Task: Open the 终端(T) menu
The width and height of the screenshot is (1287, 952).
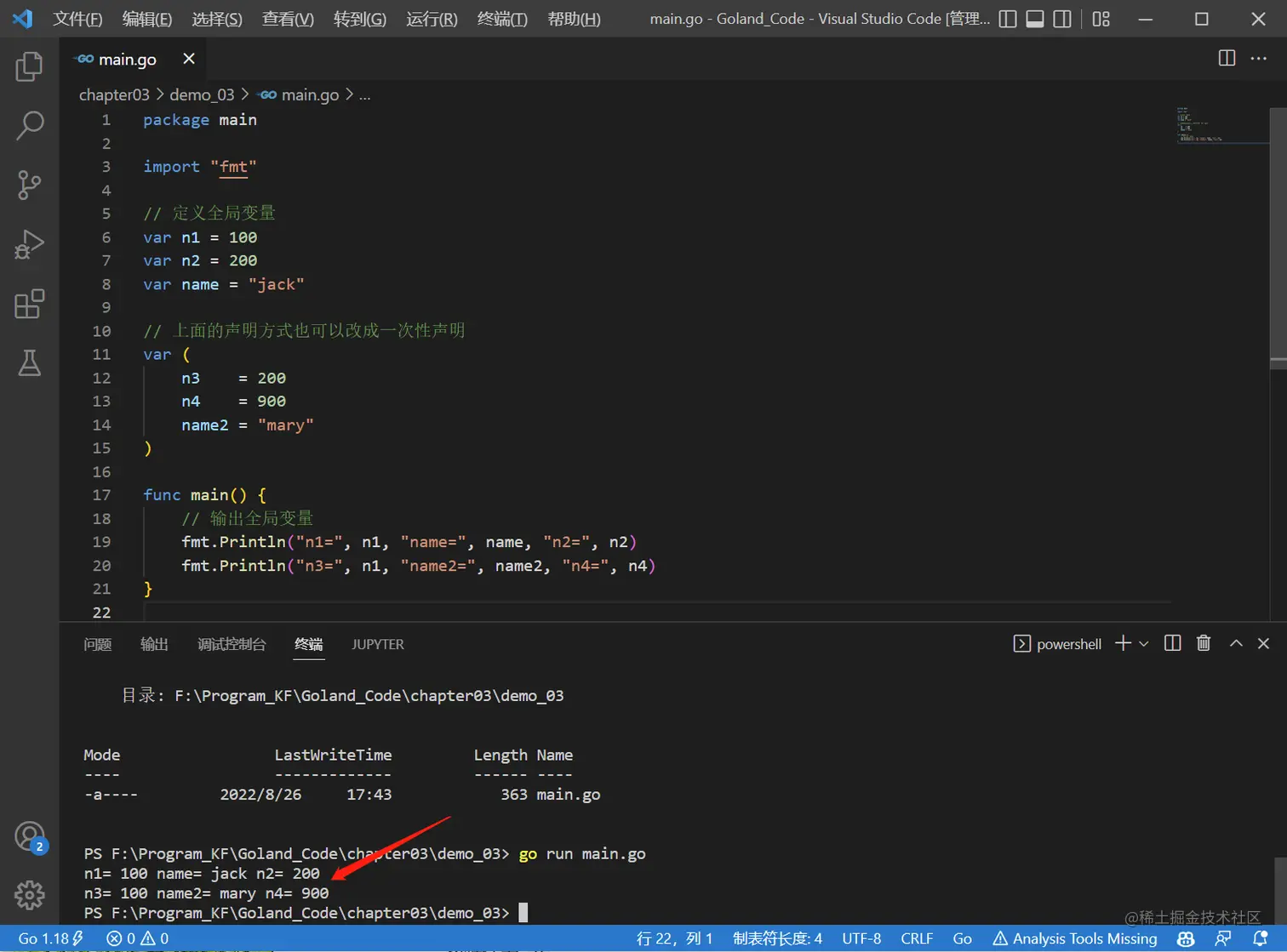Action: [x=502, y=19]
